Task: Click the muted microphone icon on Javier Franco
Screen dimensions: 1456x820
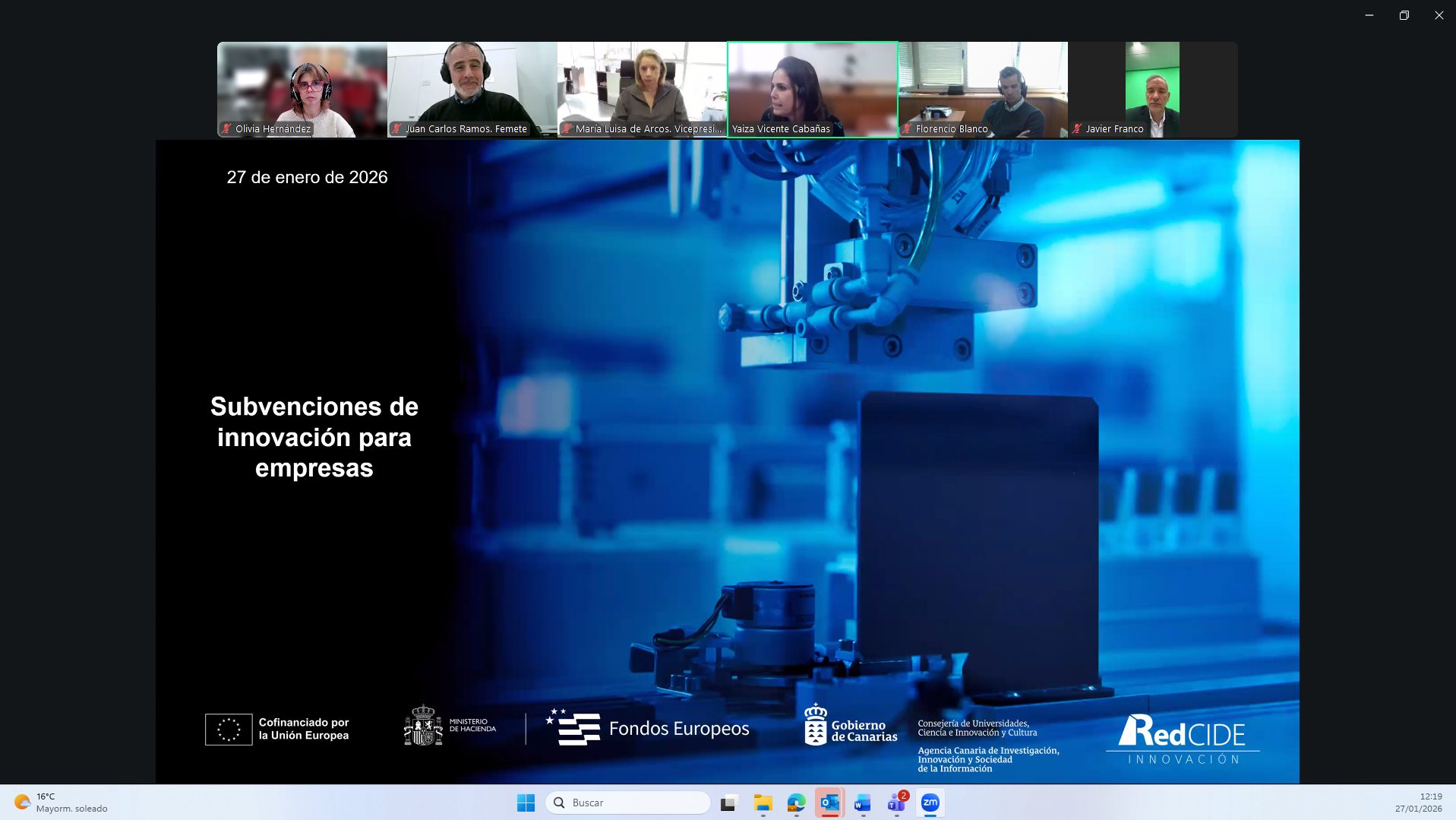Action: pyautogui.click(x=1077, y=128)
